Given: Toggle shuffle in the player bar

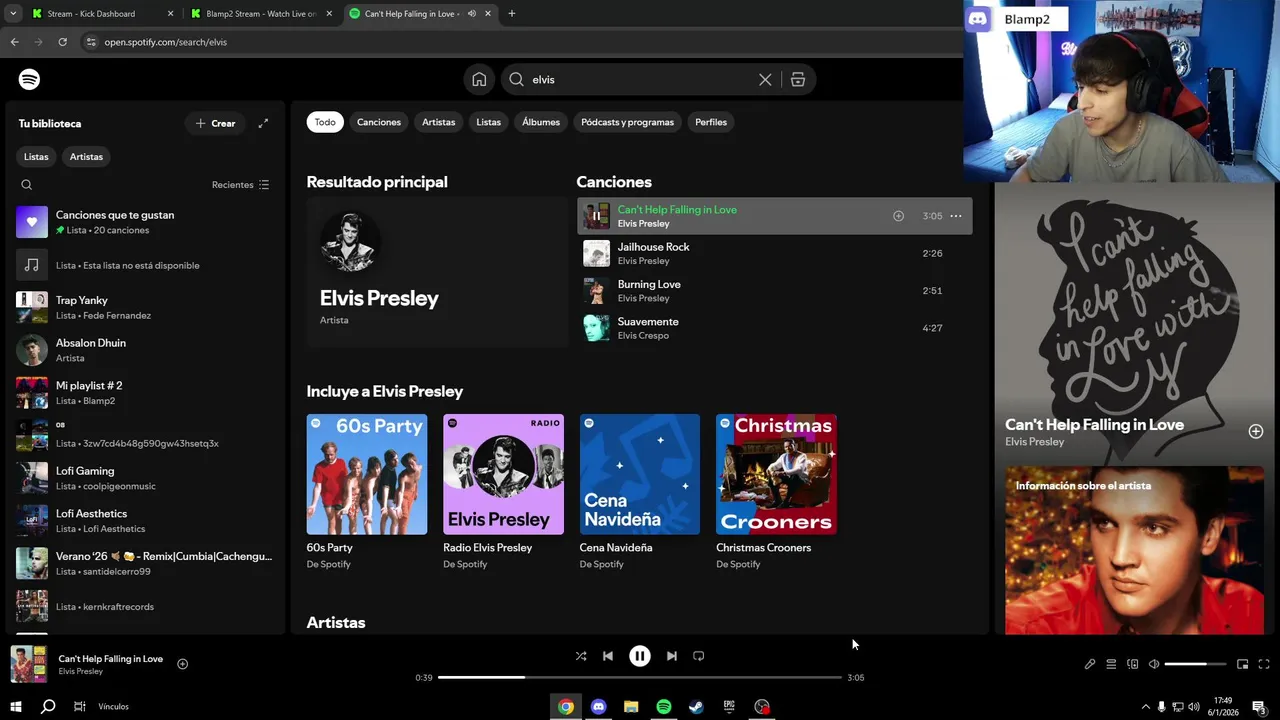Looking at the screenshot, I should [x=581, y=656].
